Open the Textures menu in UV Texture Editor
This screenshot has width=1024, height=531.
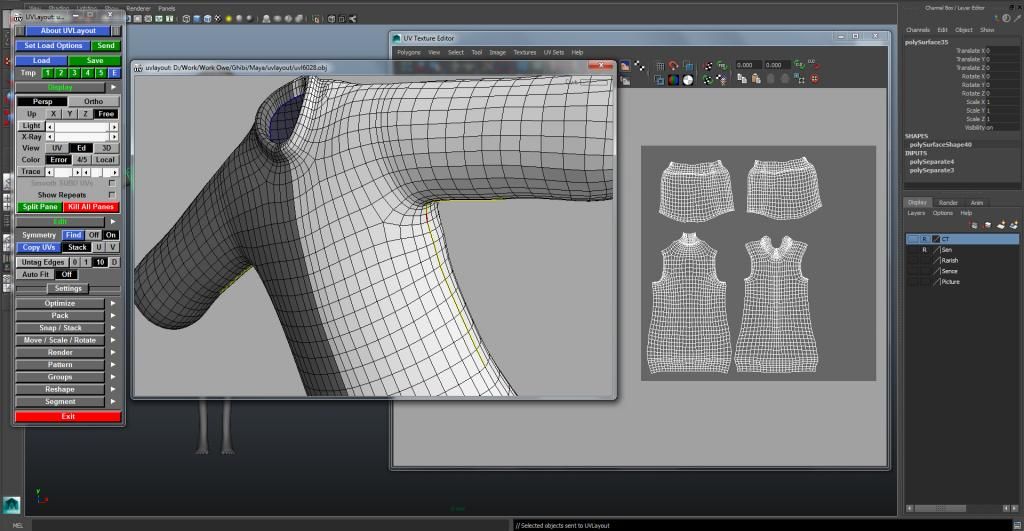pos(525,52)
